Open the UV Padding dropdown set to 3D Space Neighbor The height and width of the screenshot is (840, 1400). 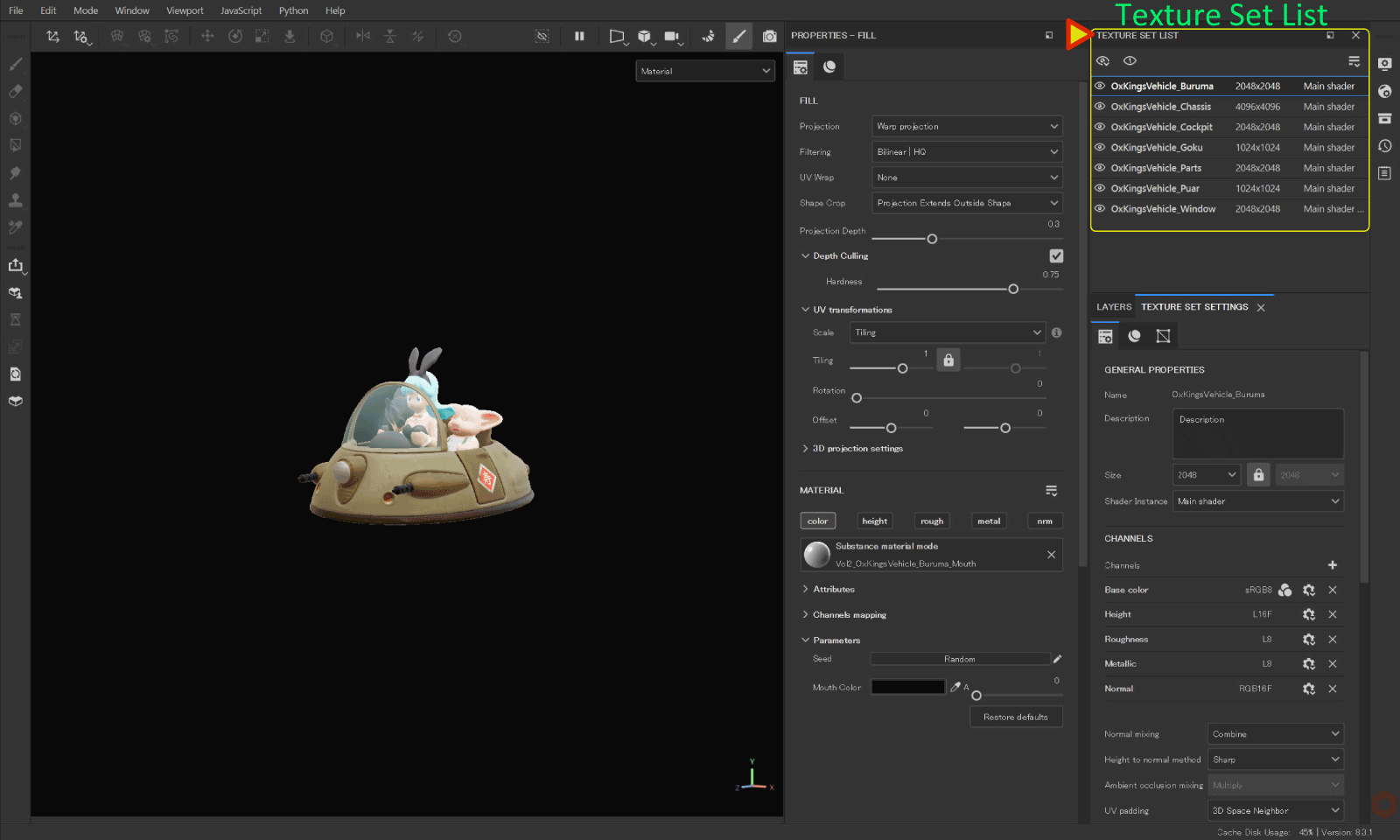pyautogui.click(x=1274, y=810)
